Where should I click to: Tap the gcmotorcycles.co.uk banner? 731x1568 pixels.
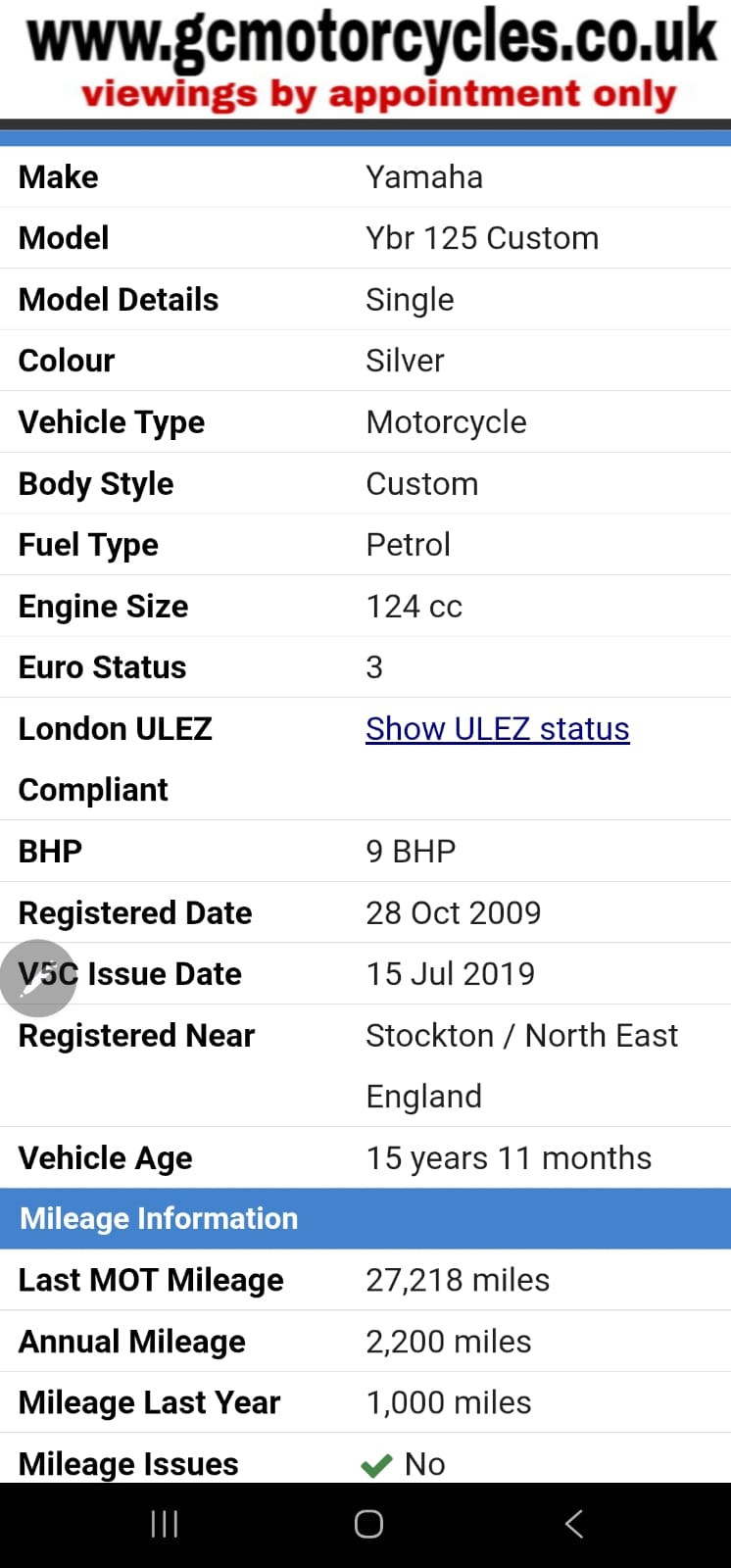click(370, 37)
